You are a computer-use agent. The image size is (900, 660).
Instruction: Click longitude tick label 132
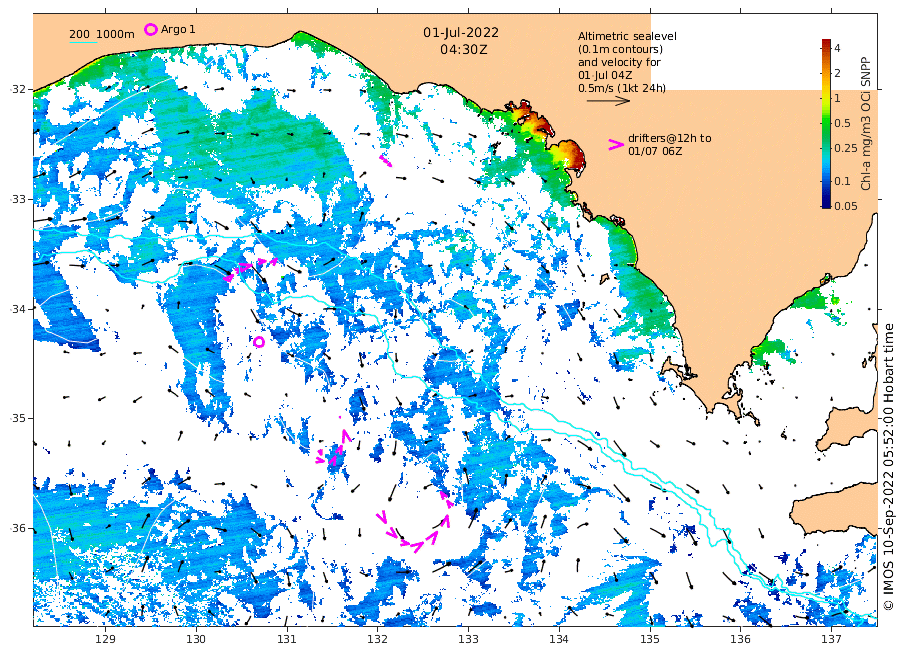point(377,639)
